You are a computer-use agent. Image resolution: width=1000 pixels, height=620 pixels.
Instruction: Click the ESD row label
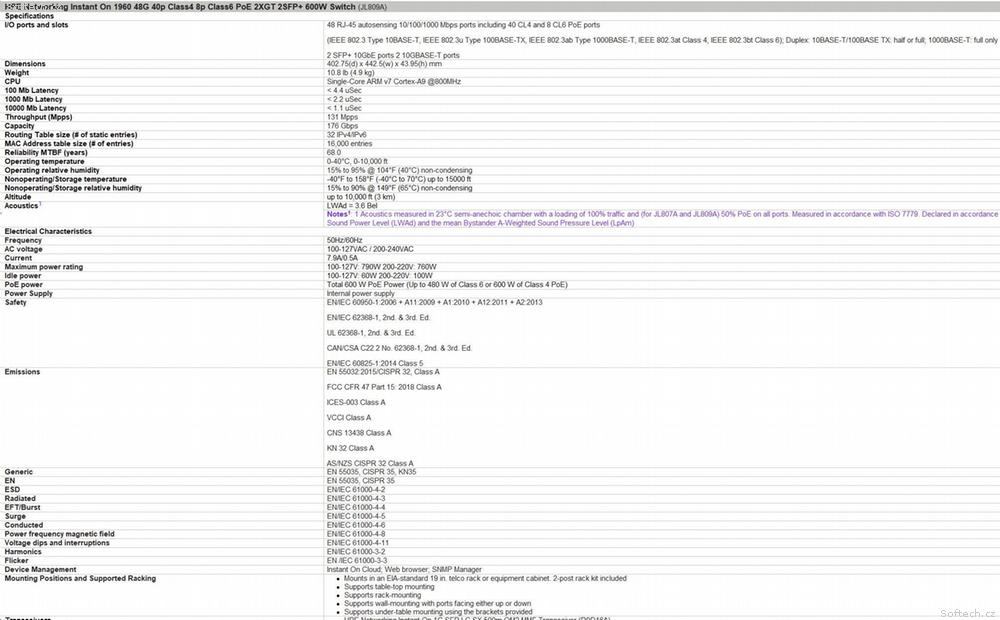tap(12, 490)
